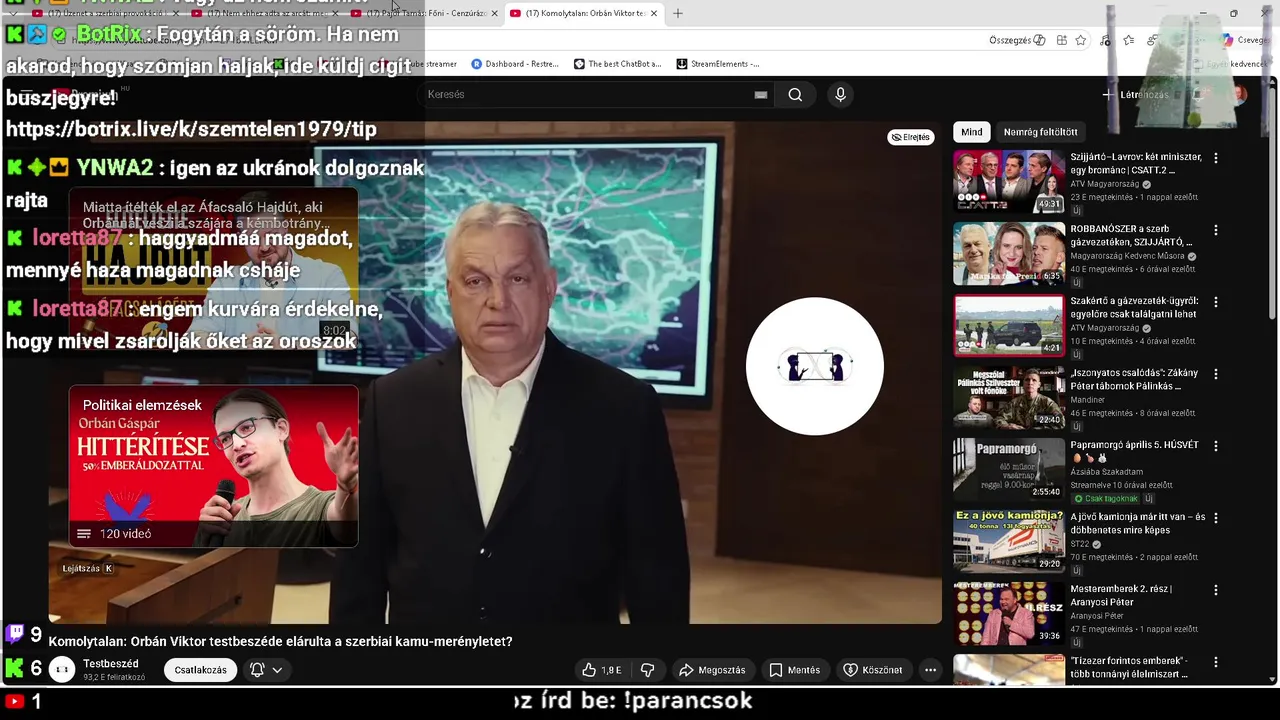Open options menu for Mesteremberek 2. rész video
1280x720 pixels.
[x=1216, y=590]
